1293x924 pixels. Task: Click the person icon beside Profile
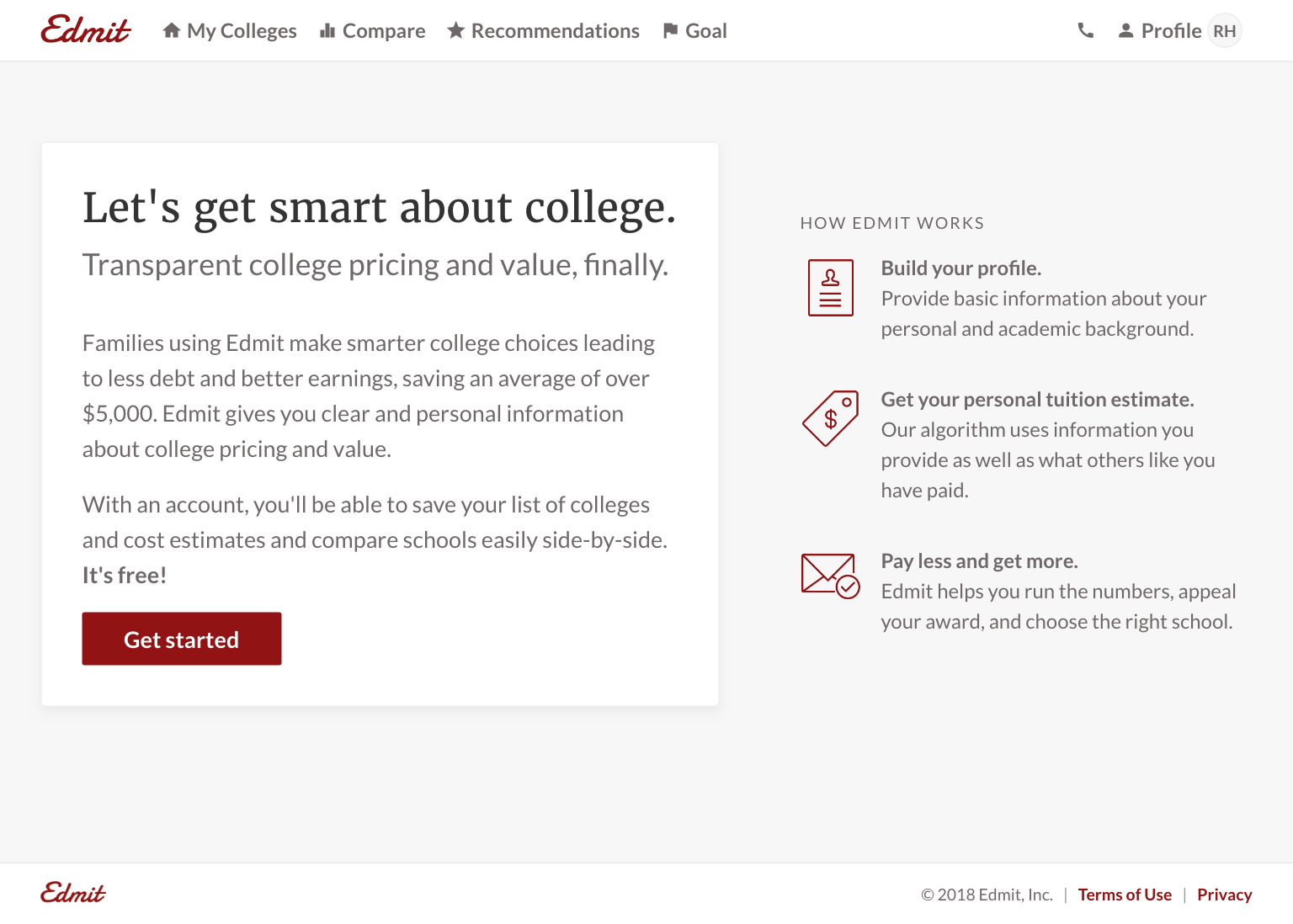click(x=1125, y=31)
